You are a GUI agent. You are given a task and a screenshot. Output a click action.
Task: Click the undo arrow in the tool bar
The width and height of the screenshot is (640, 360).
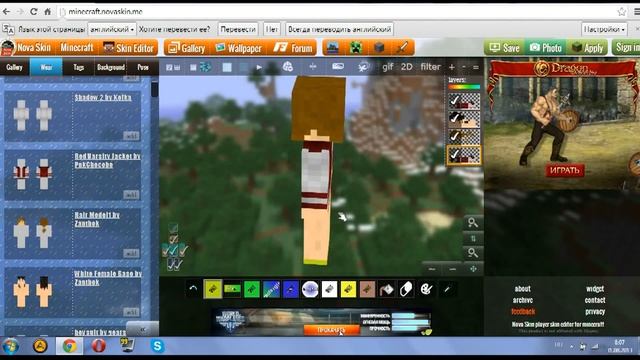click(193, 289)
